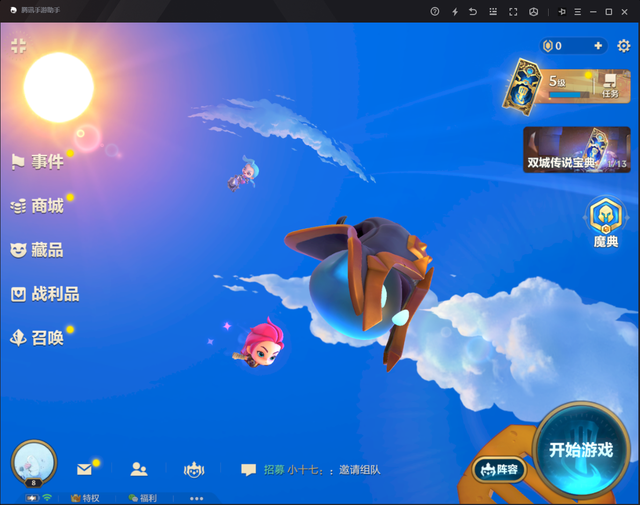The image size is (640, 505).
Task: Open the mail envelope icon
Action: [84, 469]
